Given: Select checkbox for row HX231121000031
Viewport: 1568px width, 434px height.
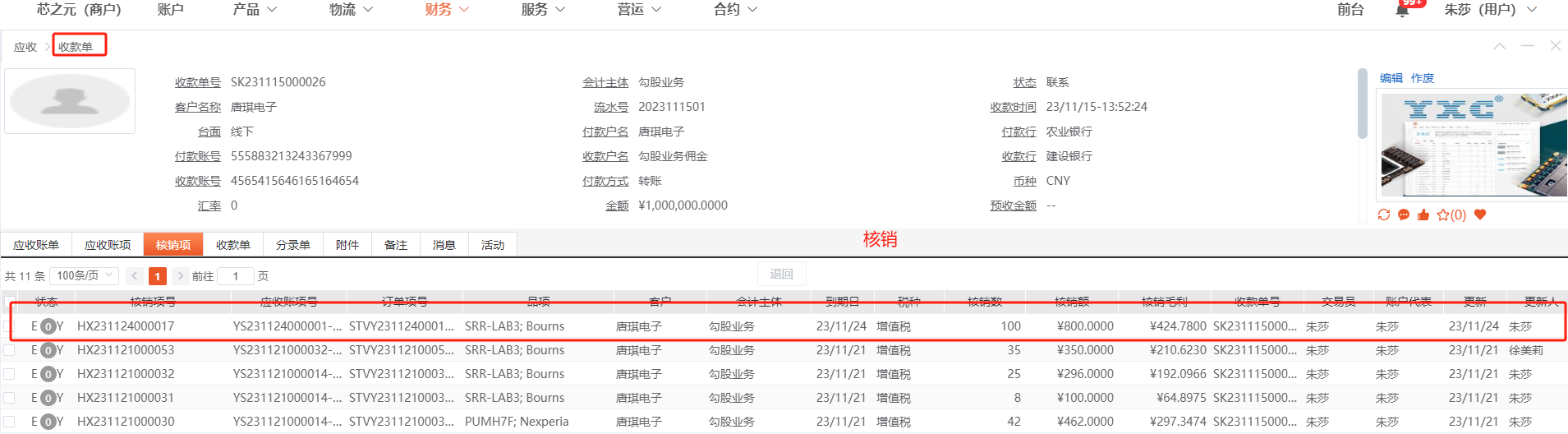Looking at the screenshot, I should 10,398.
